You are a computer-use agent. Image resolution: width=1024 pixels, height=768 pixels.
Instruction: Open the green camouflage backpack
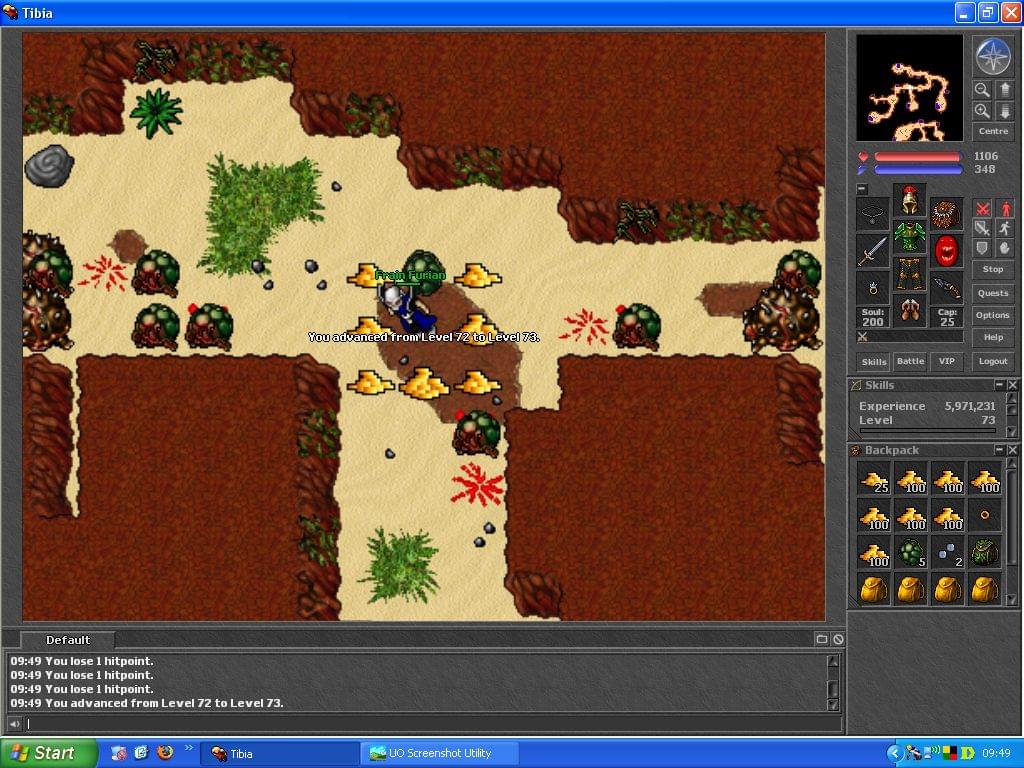point(984,552)
